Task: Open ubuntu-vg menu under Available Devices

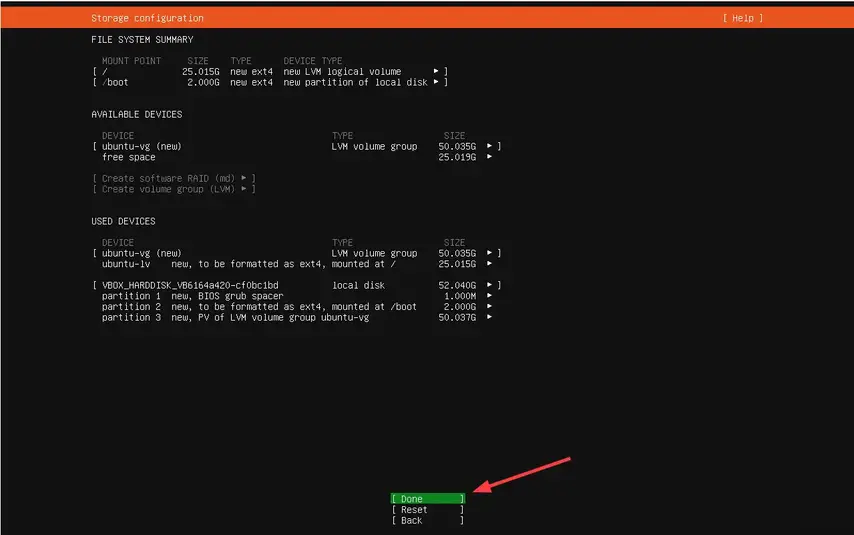Action: tap(489, 146)
